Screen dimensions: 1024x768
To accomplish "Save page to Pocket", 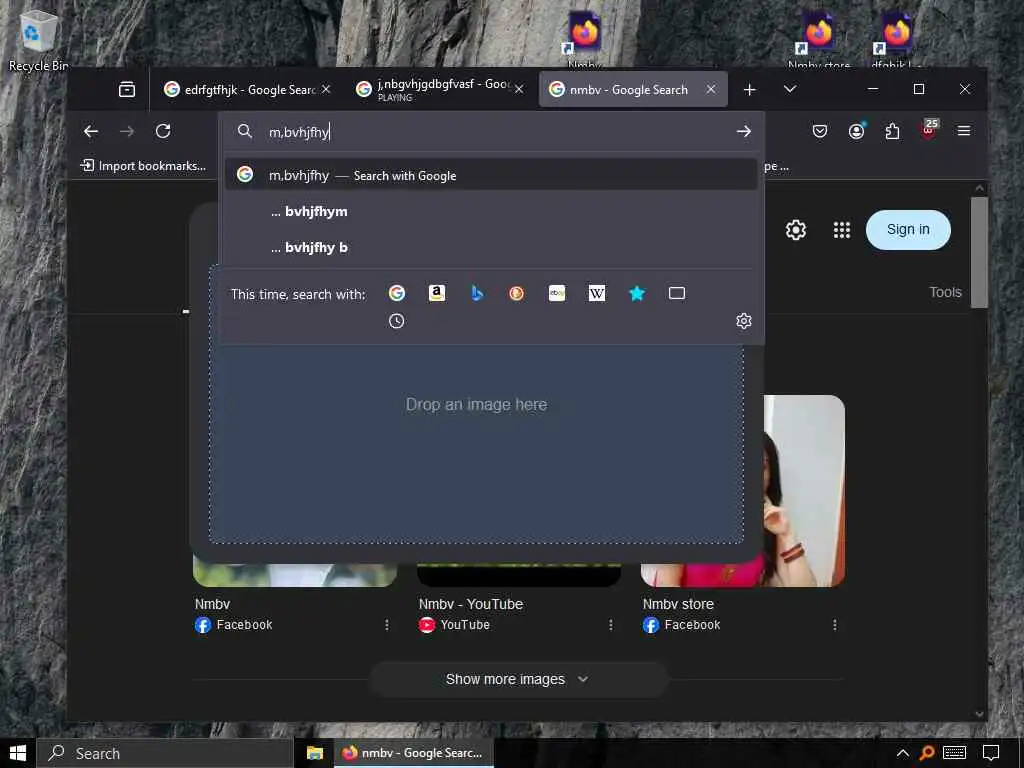I will pyautogui.click(x=820, y=131).
